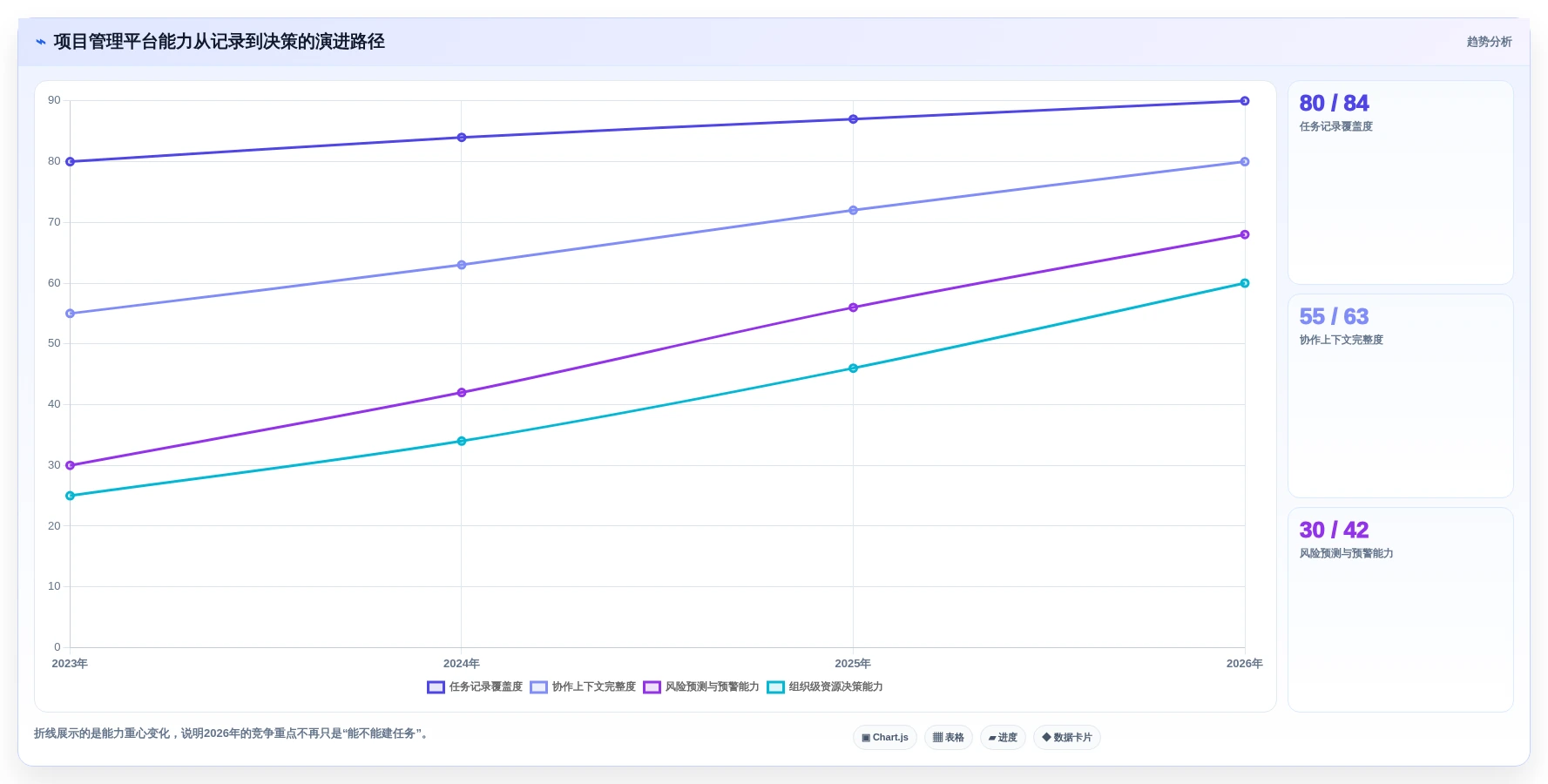Click the 数据卡片 tag button
This screenshot has width=1548, height=784.
coord(1067,738)
